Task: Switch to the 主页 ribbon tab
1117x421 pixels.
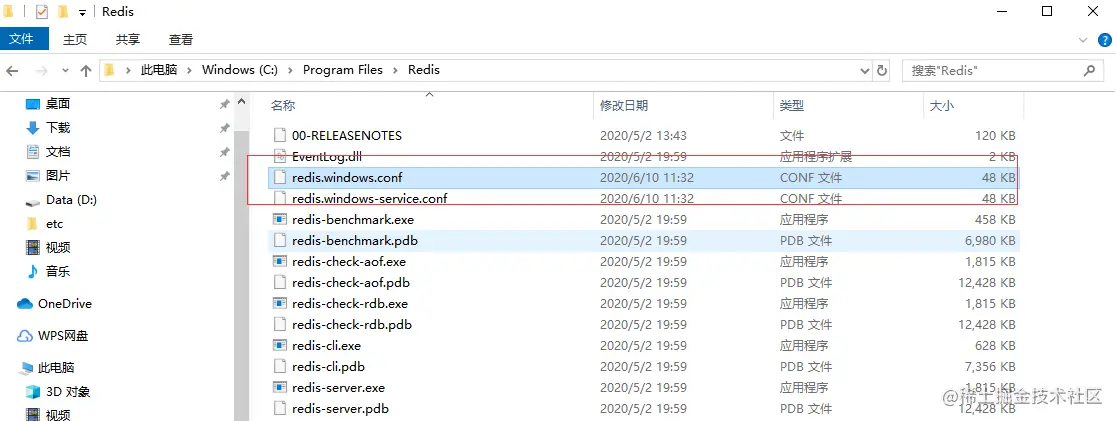Action: (x=75, y=39)
